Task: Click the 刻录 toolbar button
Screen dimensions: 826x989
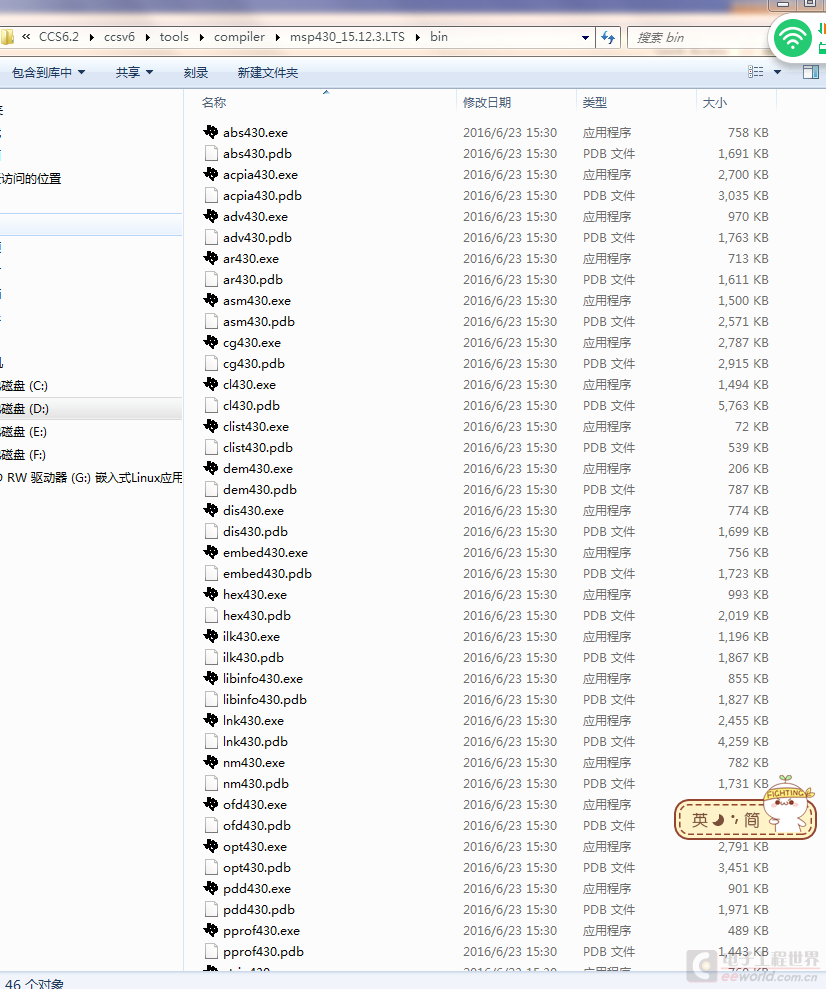Action: pos(195,73)
